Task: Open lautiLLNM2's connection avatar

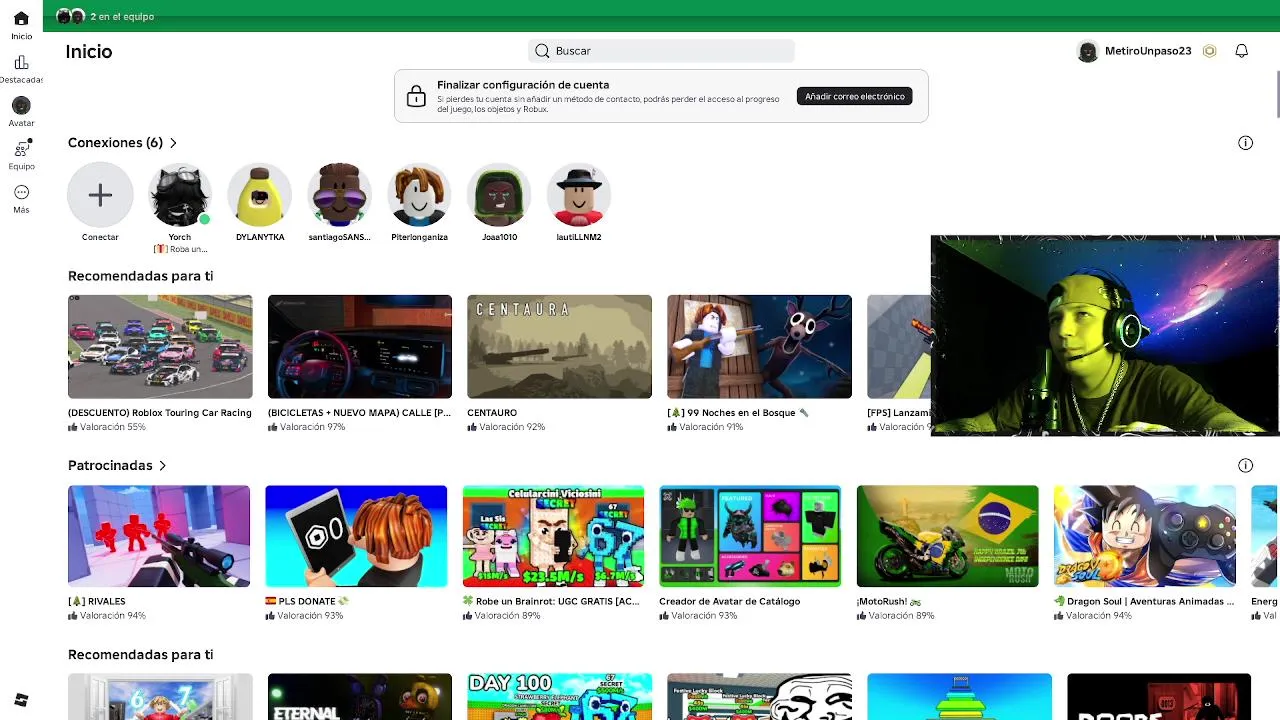Action: click(x=578, y=195)
